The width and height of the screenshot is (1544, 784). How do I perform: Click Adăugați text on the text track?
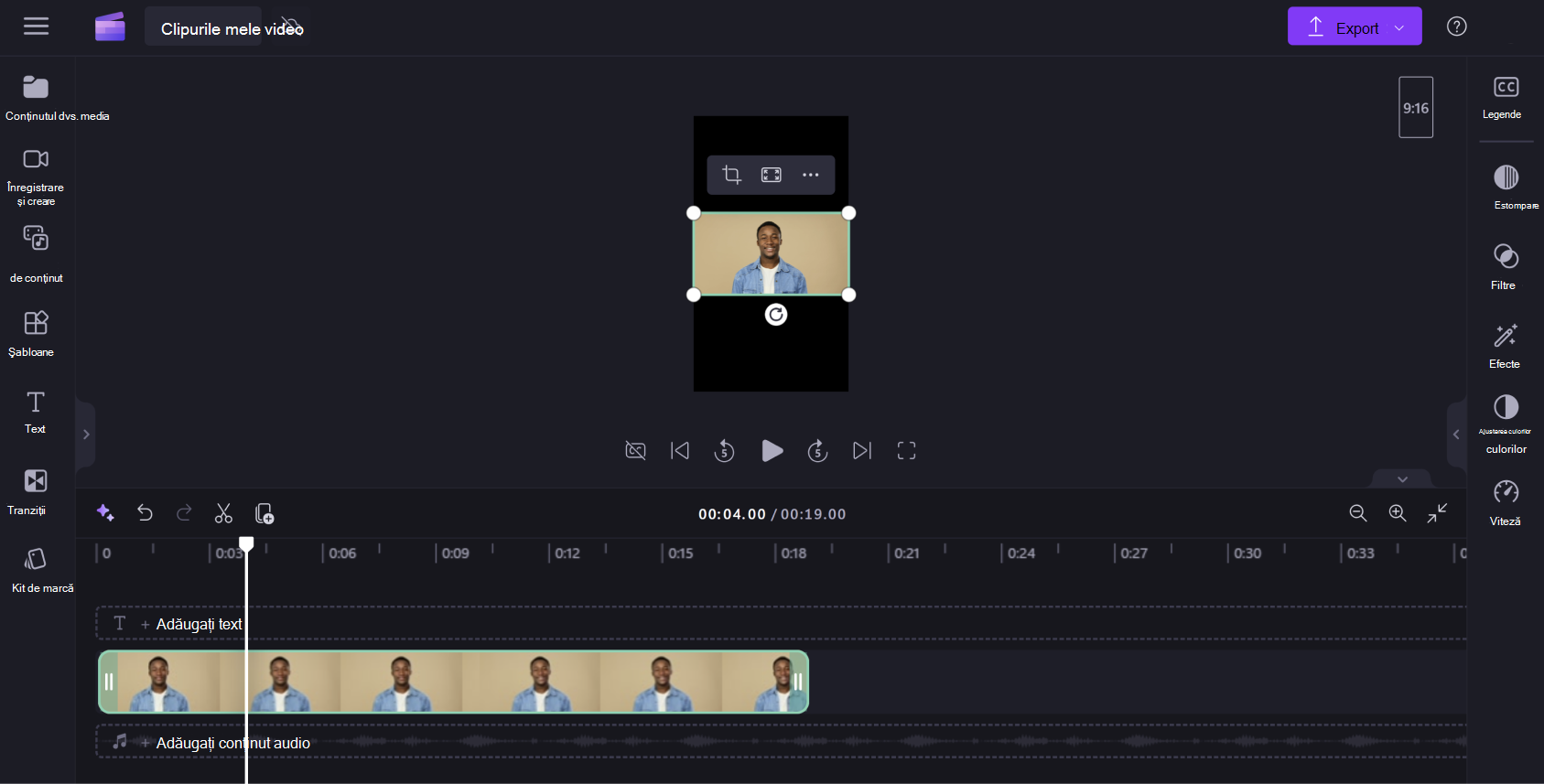[199, 624]
